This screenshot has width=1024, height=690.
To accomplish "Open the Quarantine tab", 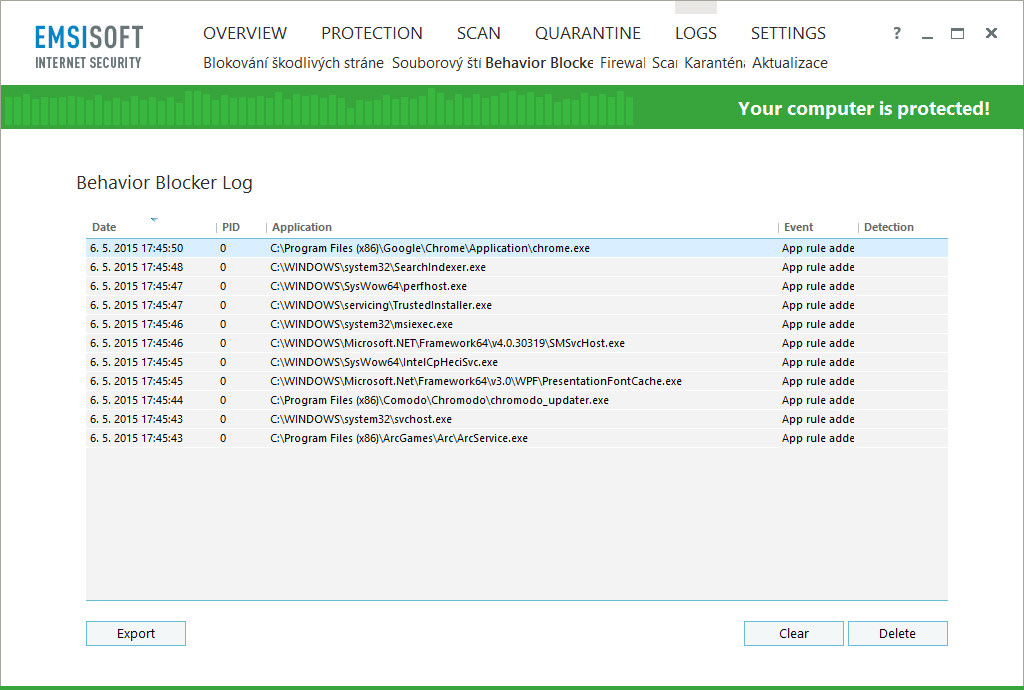I will [x=588, y=33].
